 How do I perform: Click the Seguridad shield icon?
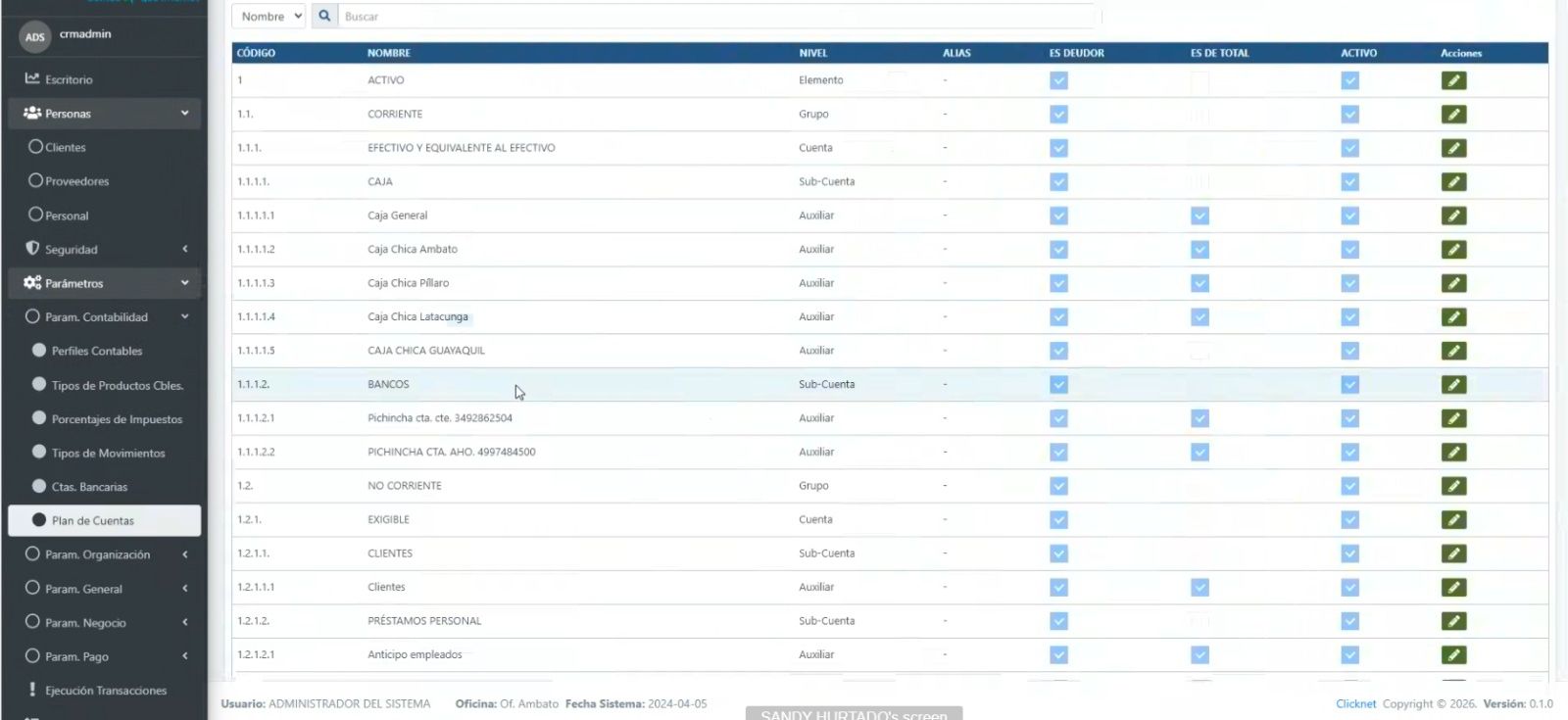32,249
